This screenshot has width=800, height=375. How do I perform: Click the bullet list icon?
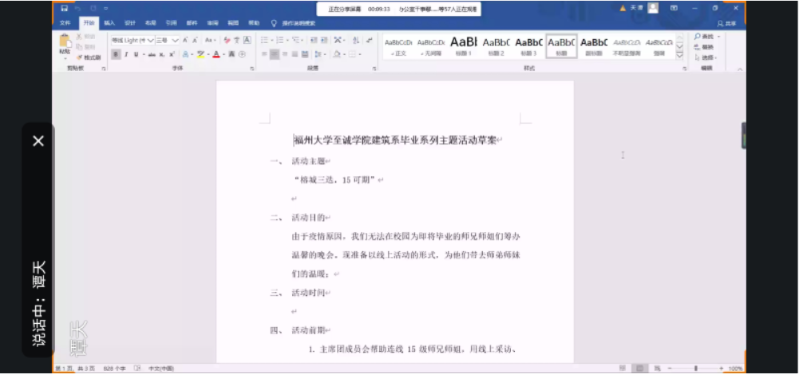265,40
